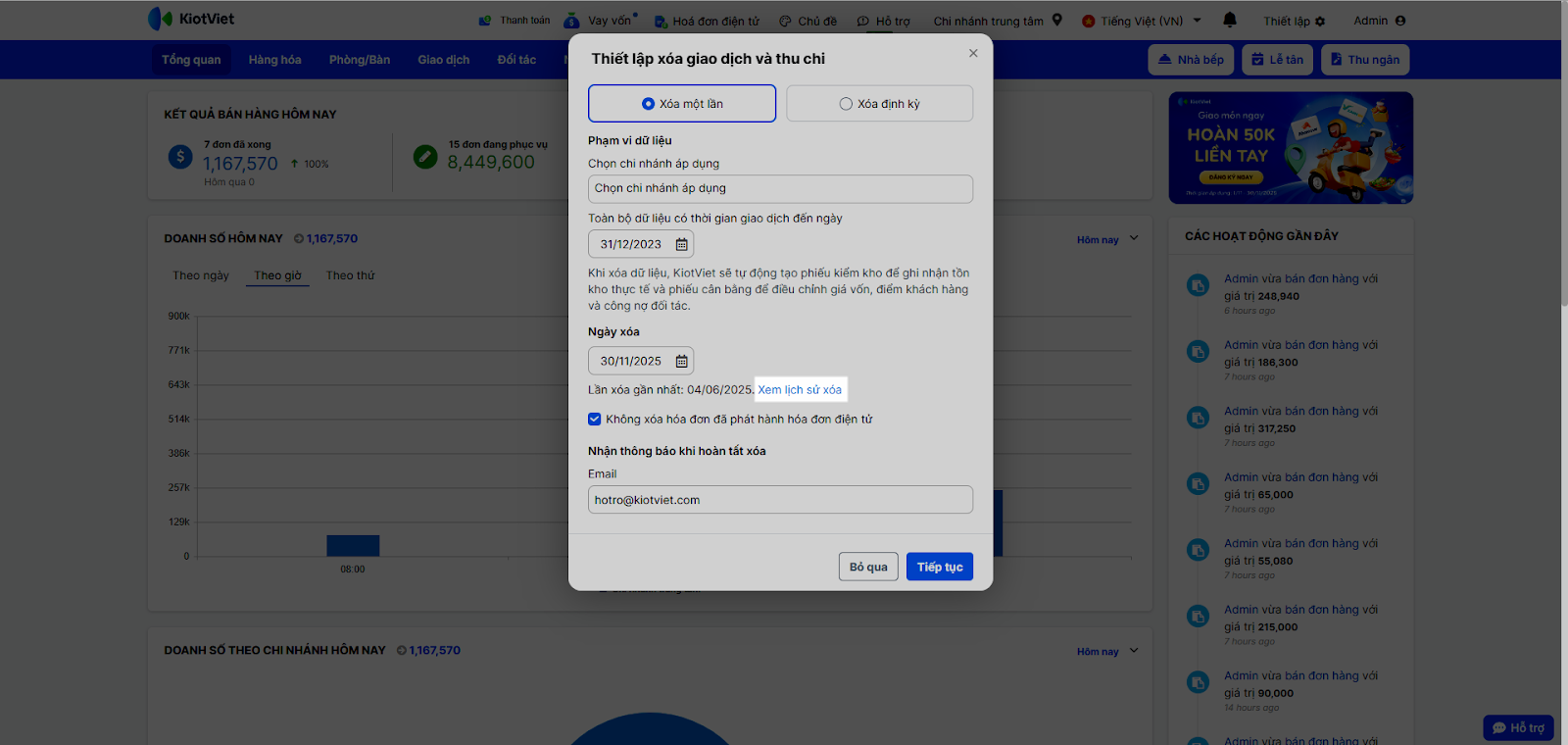The image size is (1568, 745).
Task: Click the location pin beside Chi nhánh trung tâm
Action: tap(1057, 20)
